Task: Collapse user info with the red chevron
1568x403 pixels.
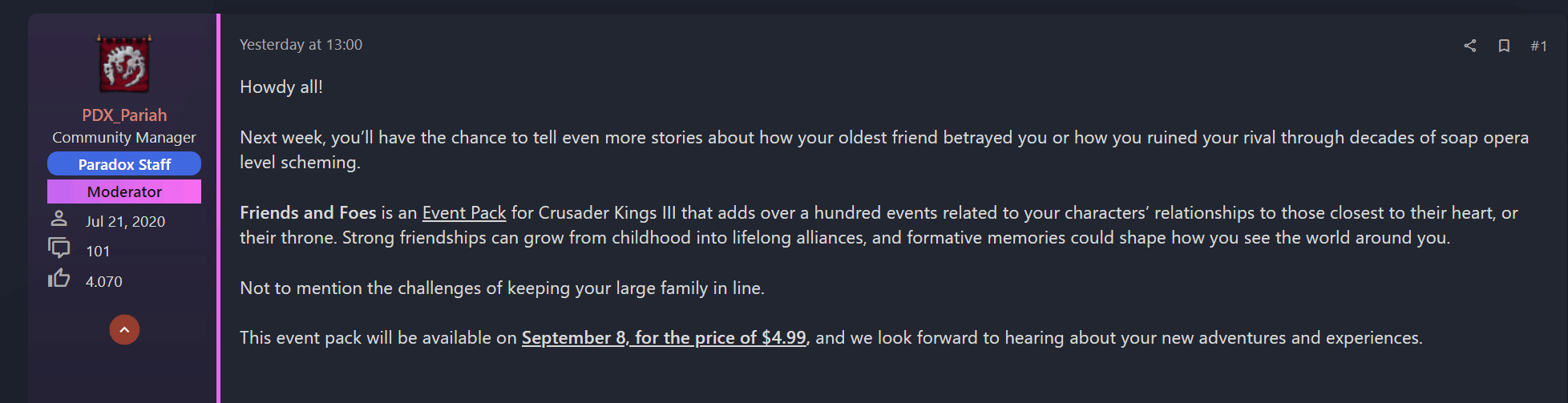Action: tap(124, 329)
